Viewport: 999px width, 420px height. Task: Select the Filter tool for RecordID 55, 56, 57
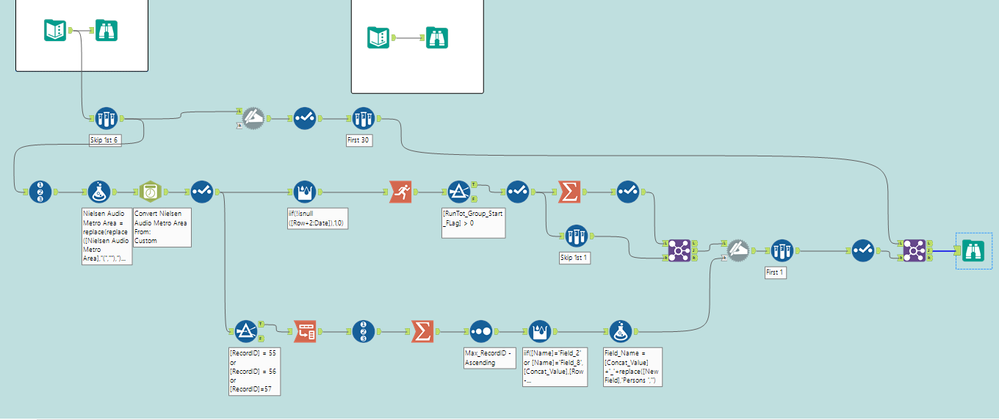[x=245, y=331]
